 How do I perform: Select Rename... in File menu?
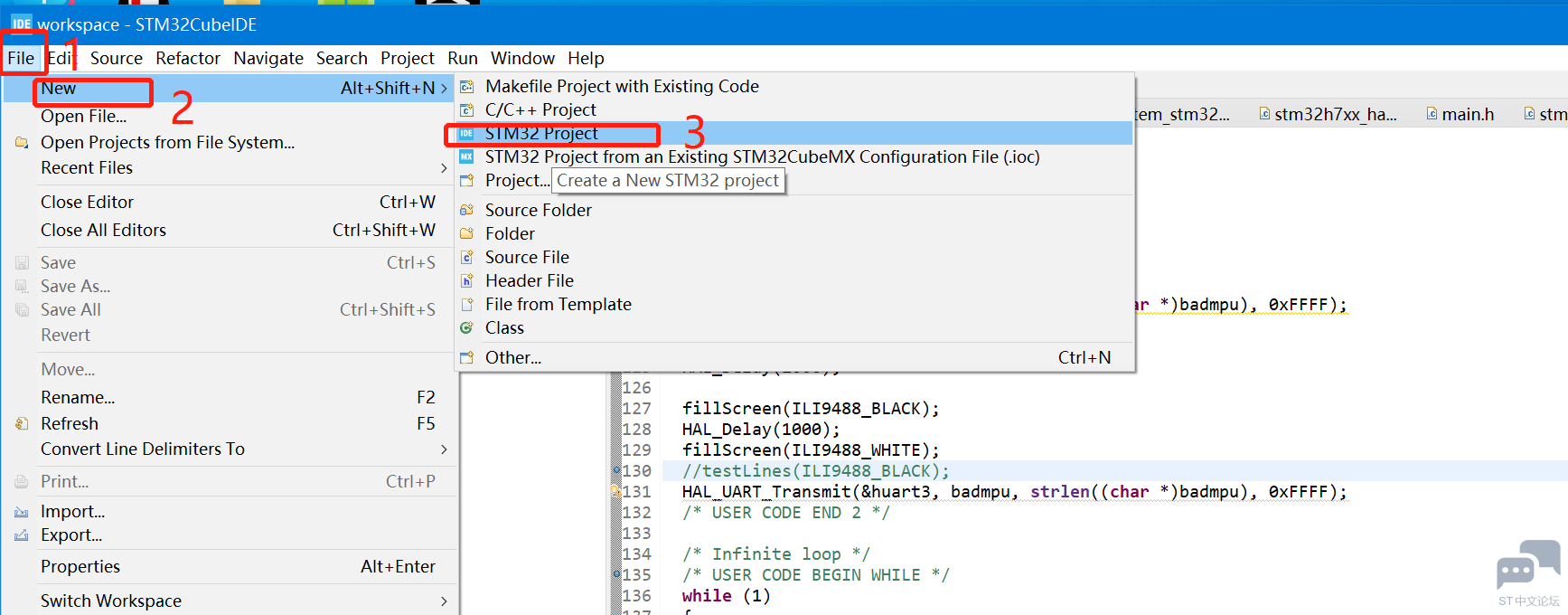click(230, 397)
